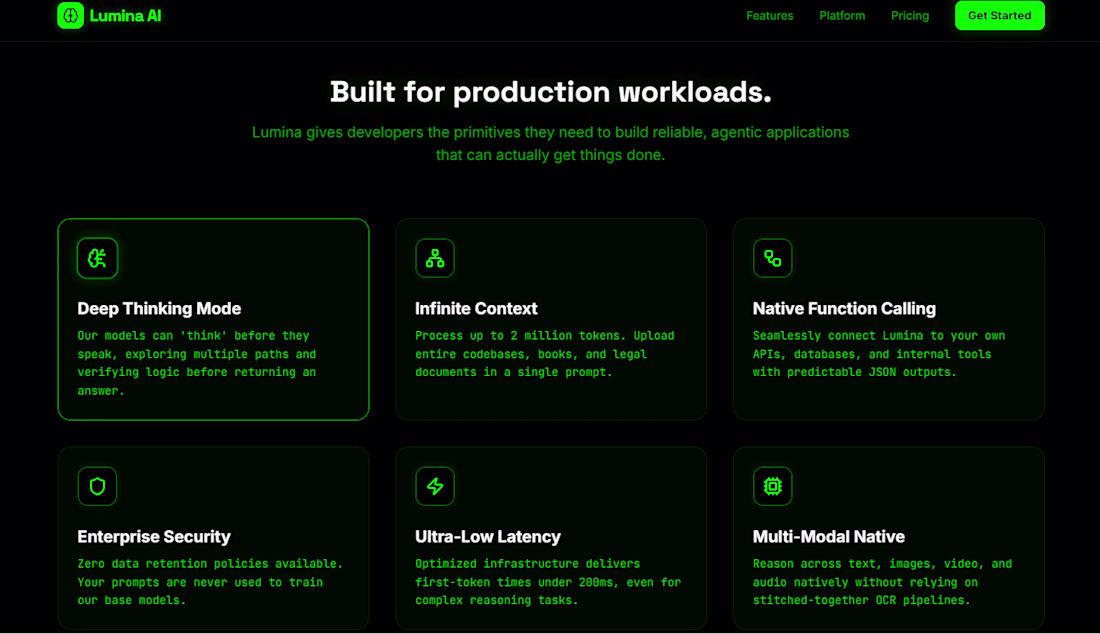The image size is (1100, 634).
Task: Click the text 'Seamlessly connect Lumina to your own'
Action: (x=879, y=354)
